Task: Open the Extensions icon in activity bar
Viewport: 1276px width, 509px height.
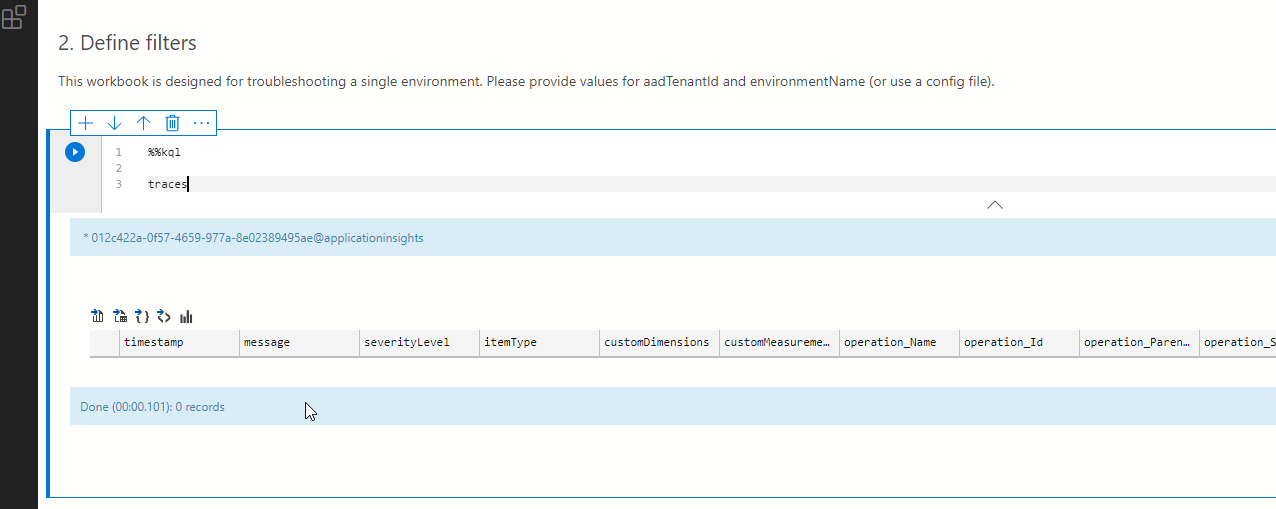Action: pos(16,17)
